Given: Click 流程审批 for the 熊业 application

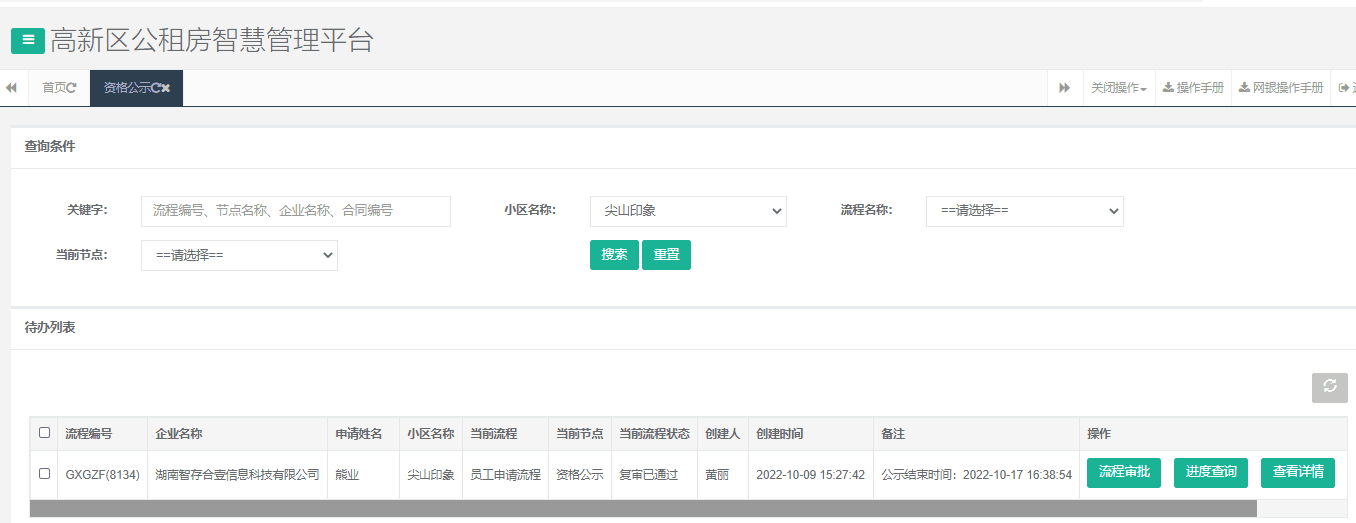Looking at the screenshot, I should pos(1123,473).
